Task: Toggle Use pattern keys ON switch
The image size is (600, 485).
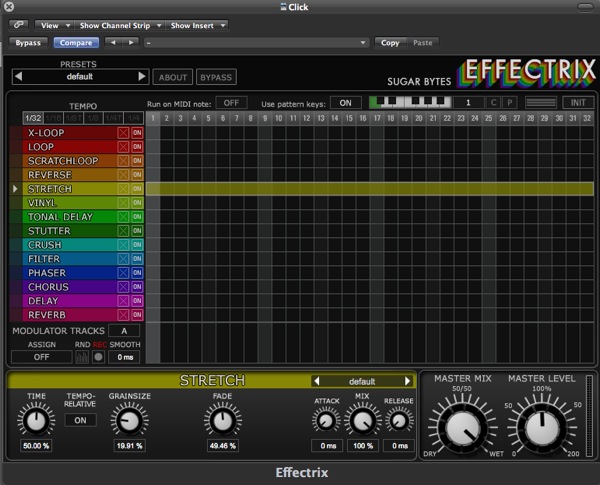Action: pyautogui.click(x=346, y=103)
